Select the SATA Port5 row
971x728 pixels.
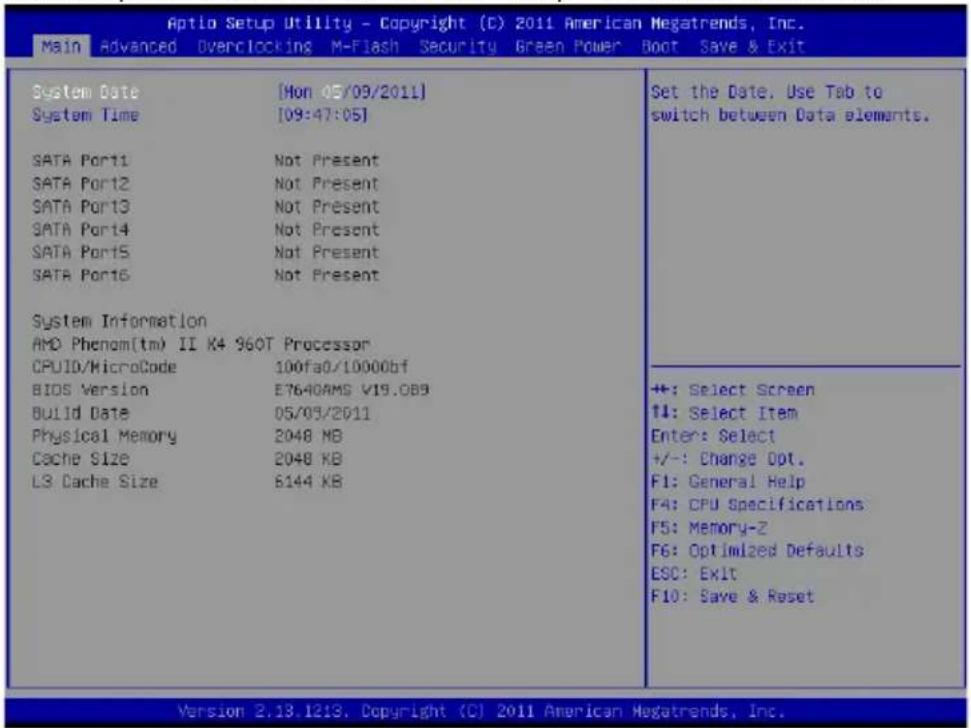(206, 253)
